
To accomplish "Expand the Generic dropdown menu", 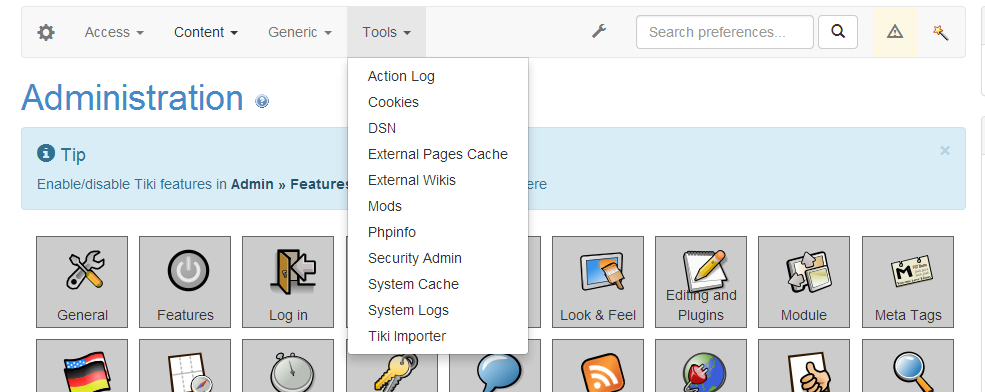I will click(300, 32).
